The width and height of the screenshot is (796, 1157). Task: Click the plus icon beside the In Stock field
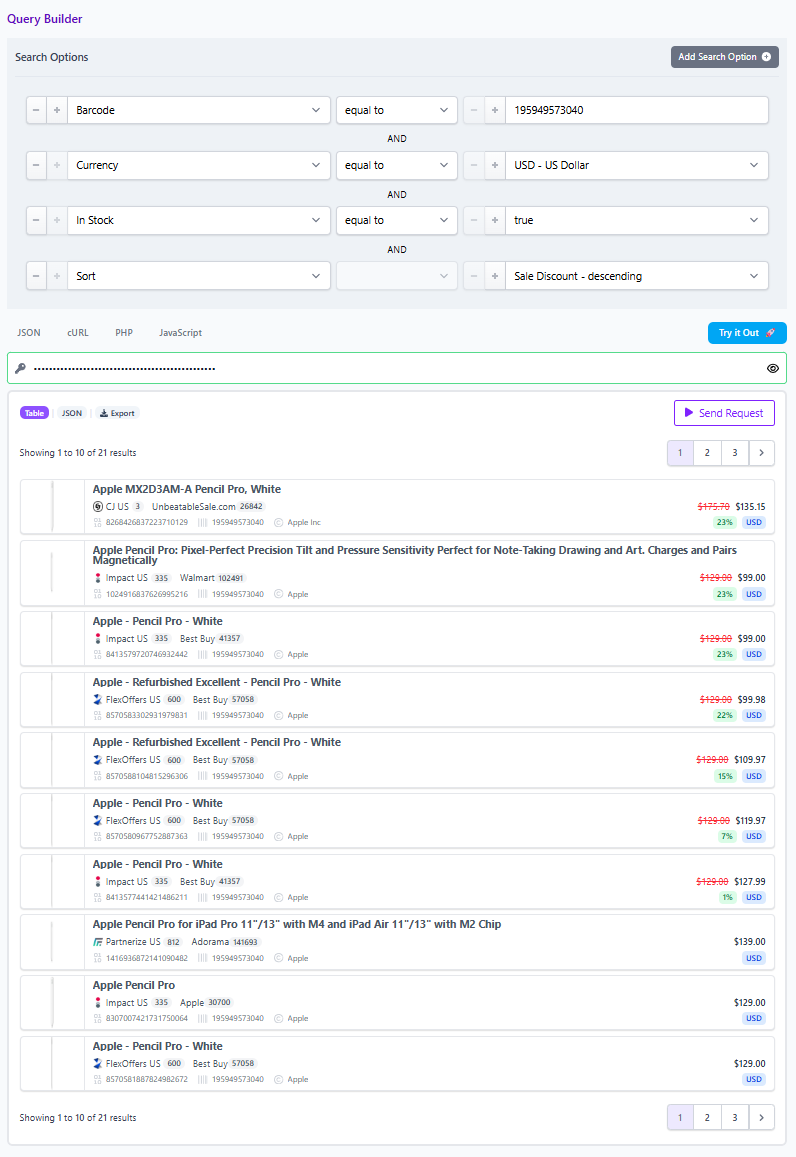(x=57, y=221)
